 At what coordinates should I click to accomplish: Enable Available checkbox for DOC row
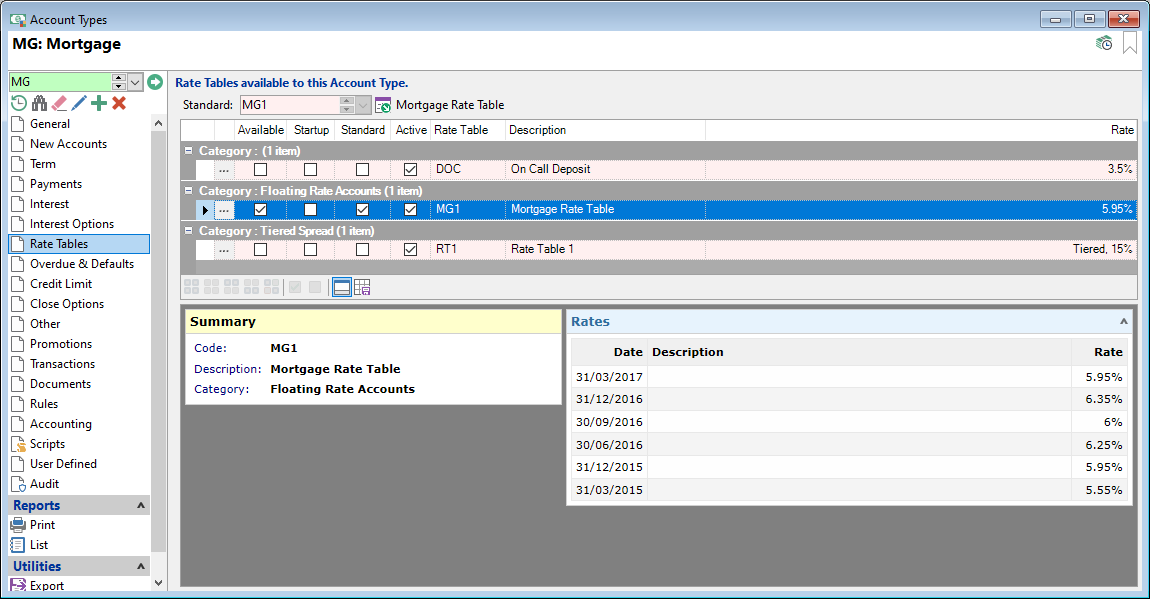coord(260,169)
